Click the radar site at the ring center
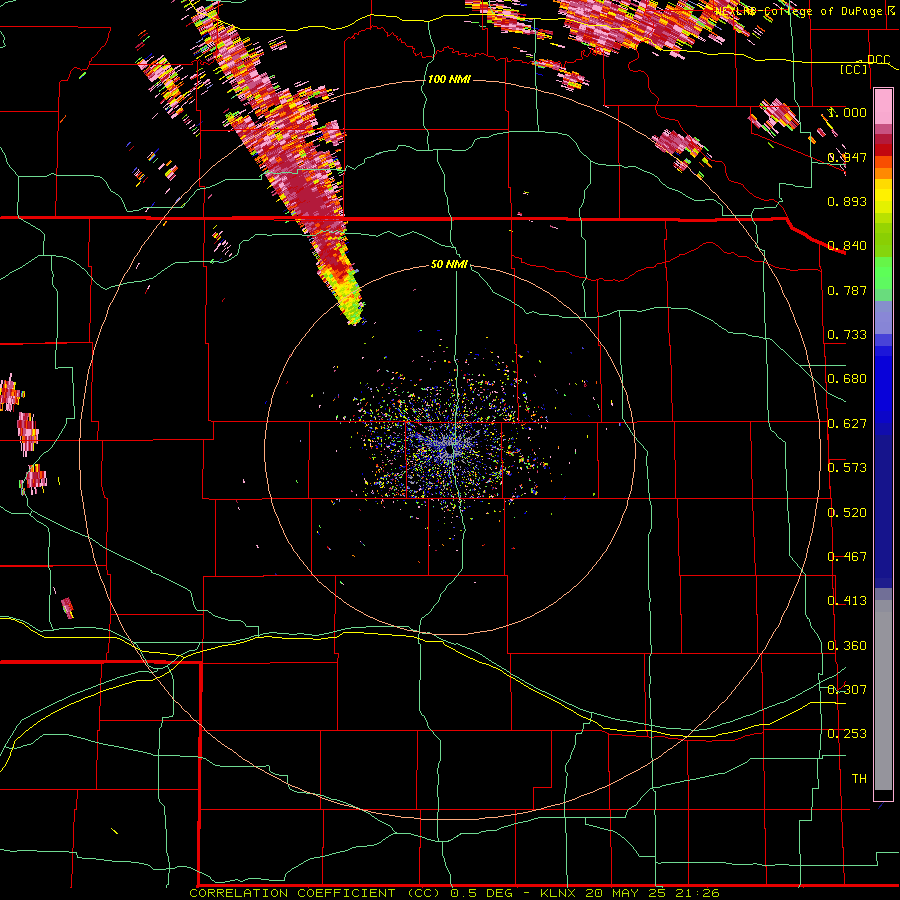Screen dimensions: 900x900 pos(449,451)
